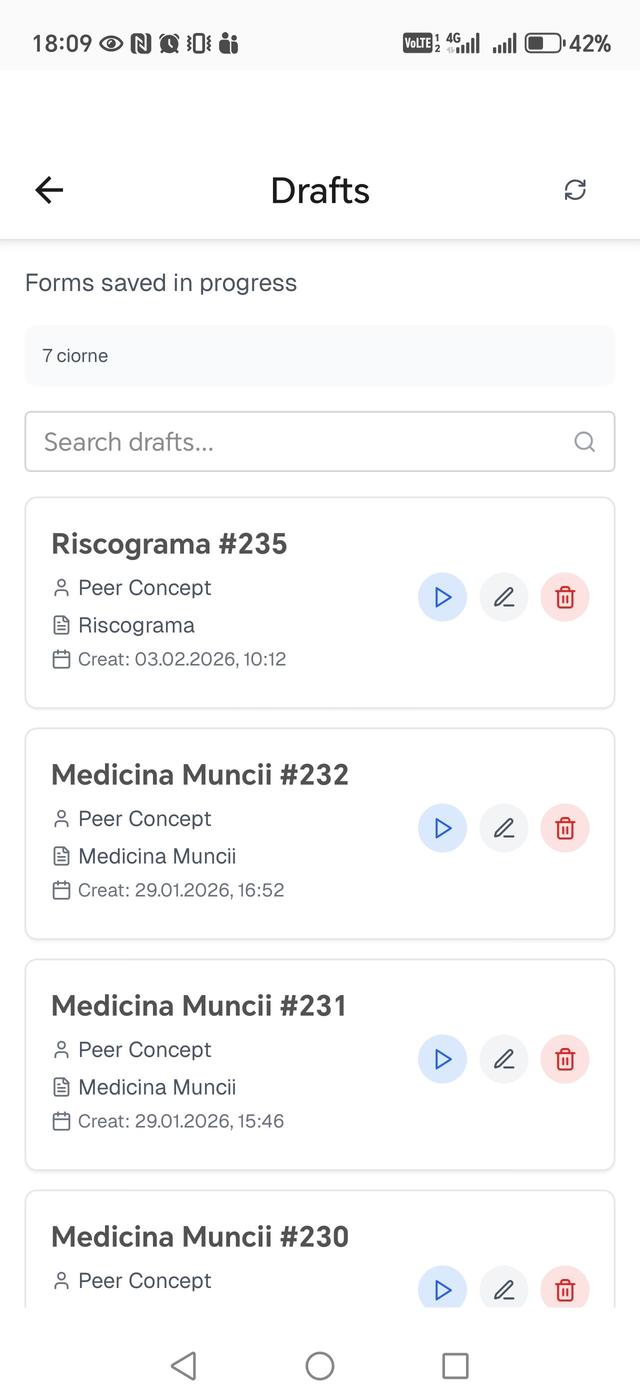Open edit for Medicina Muncii #230

[x=504, y=1290]
